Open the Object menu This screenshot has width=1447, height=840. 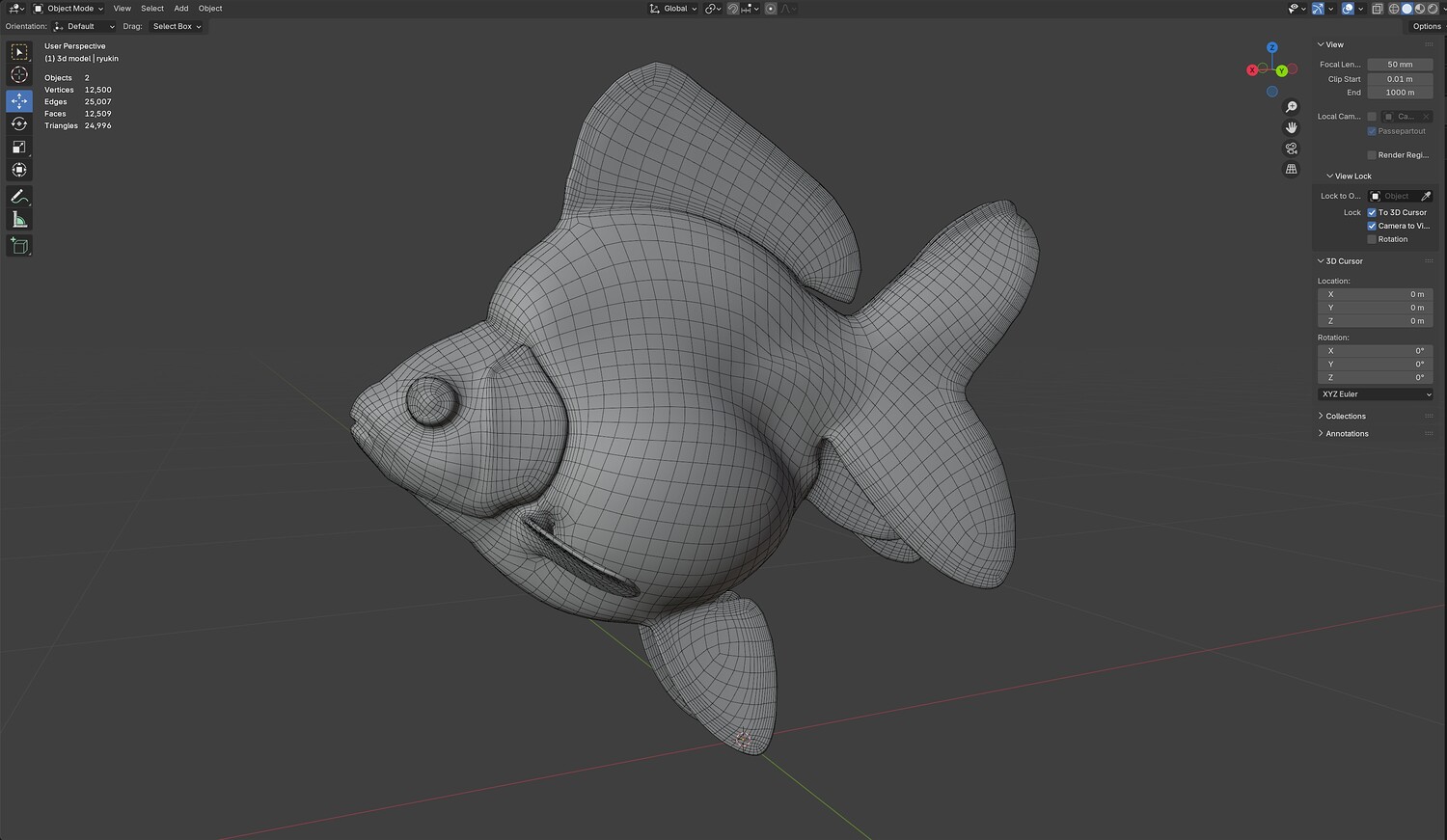tap(210, 9)
